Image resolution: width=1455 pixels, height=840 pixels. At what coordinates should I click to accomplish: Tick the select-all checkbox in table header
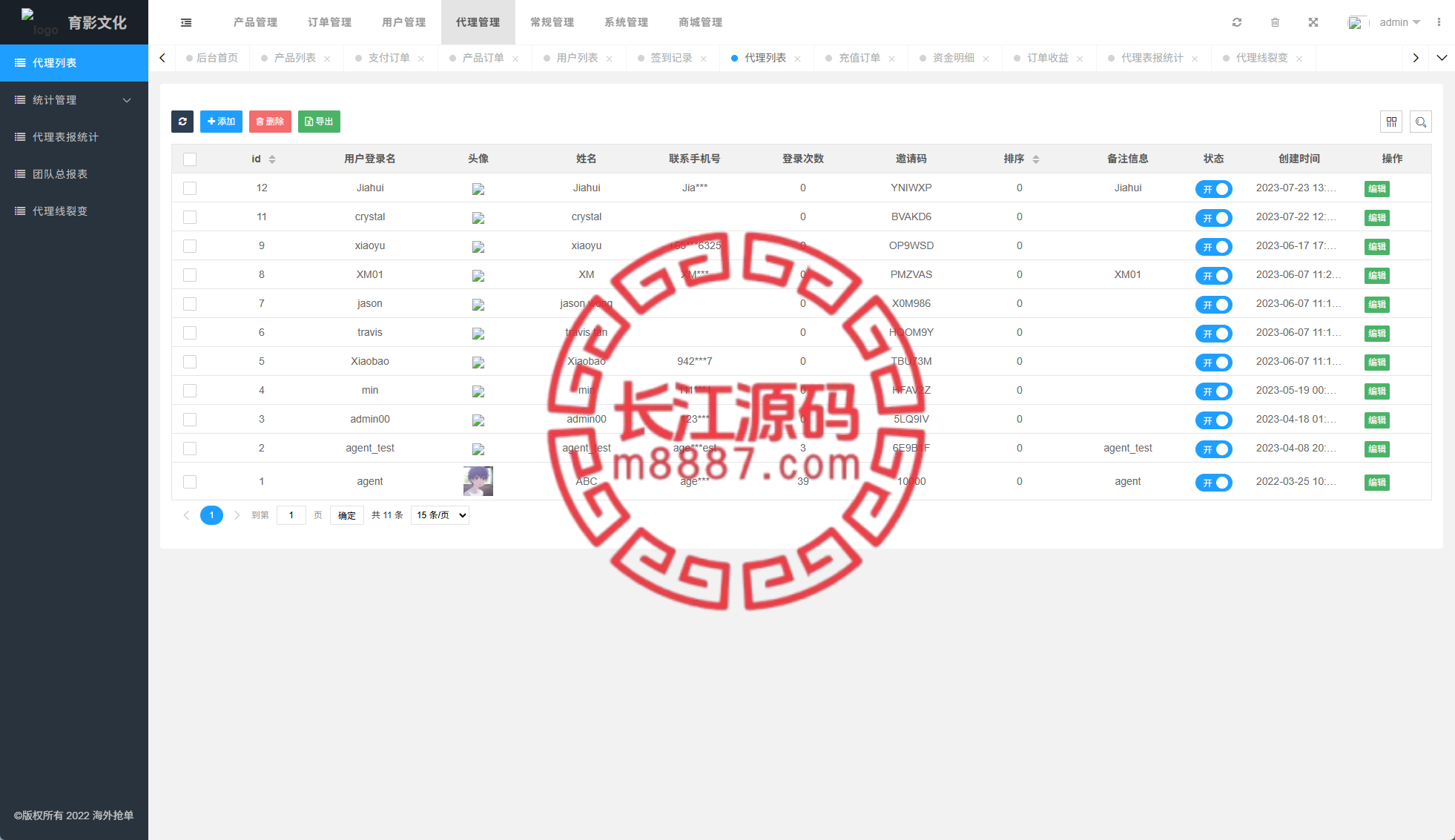[x=190, y=159]
